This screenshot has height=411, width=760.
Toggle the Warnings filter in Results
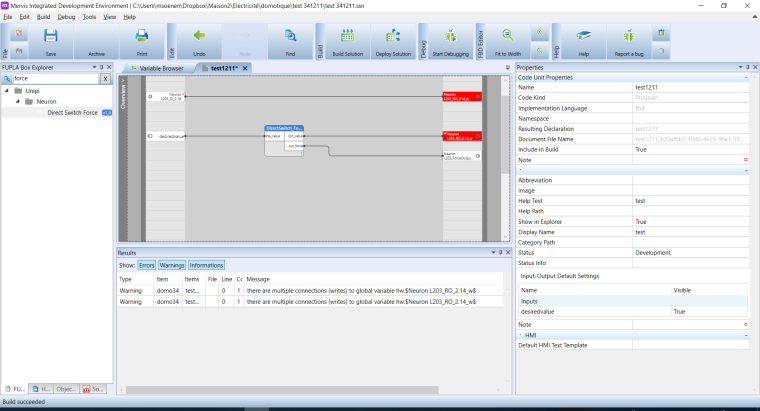coord(172,265)
